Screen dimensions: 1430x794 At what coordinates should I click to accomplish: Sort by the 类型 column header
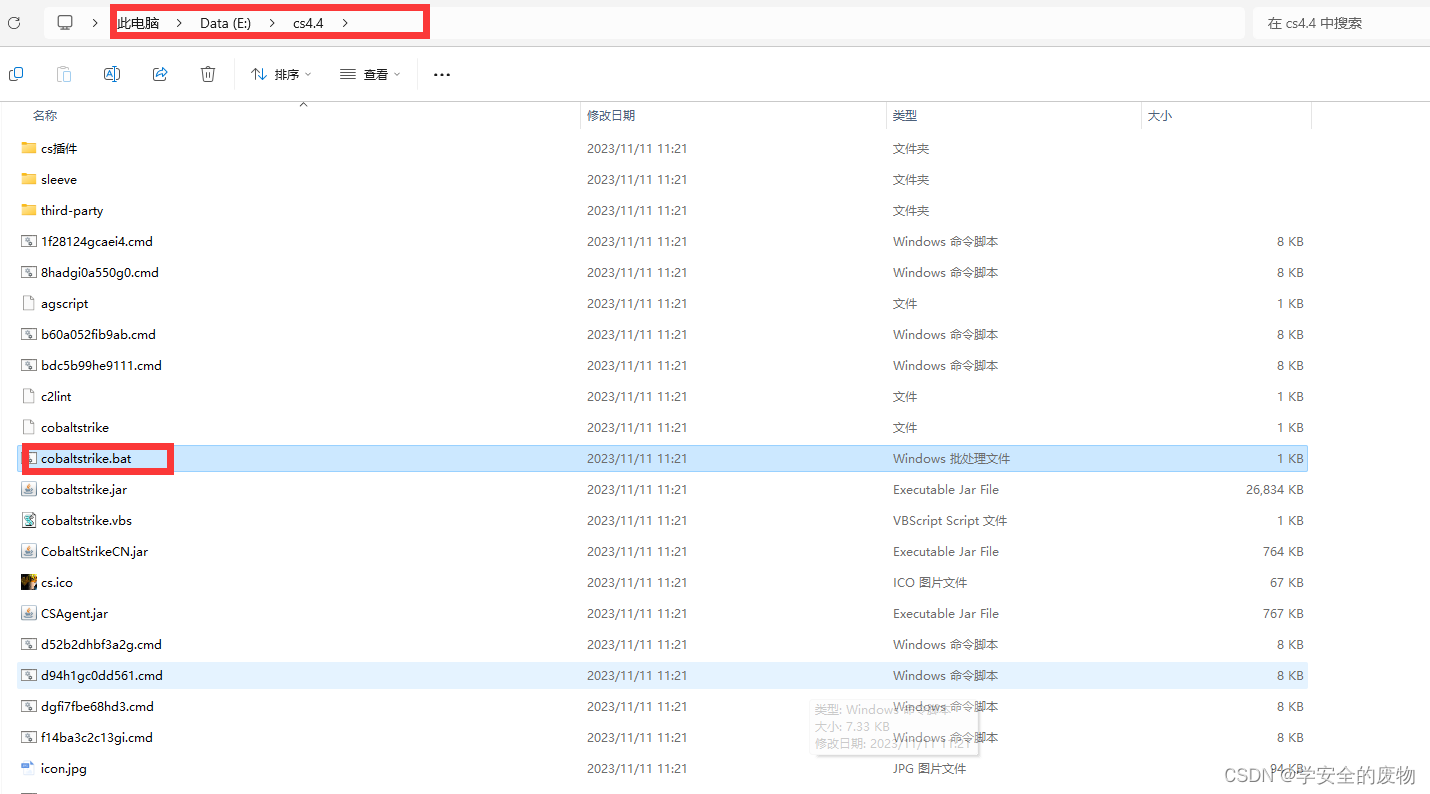[x=905, y=116]
